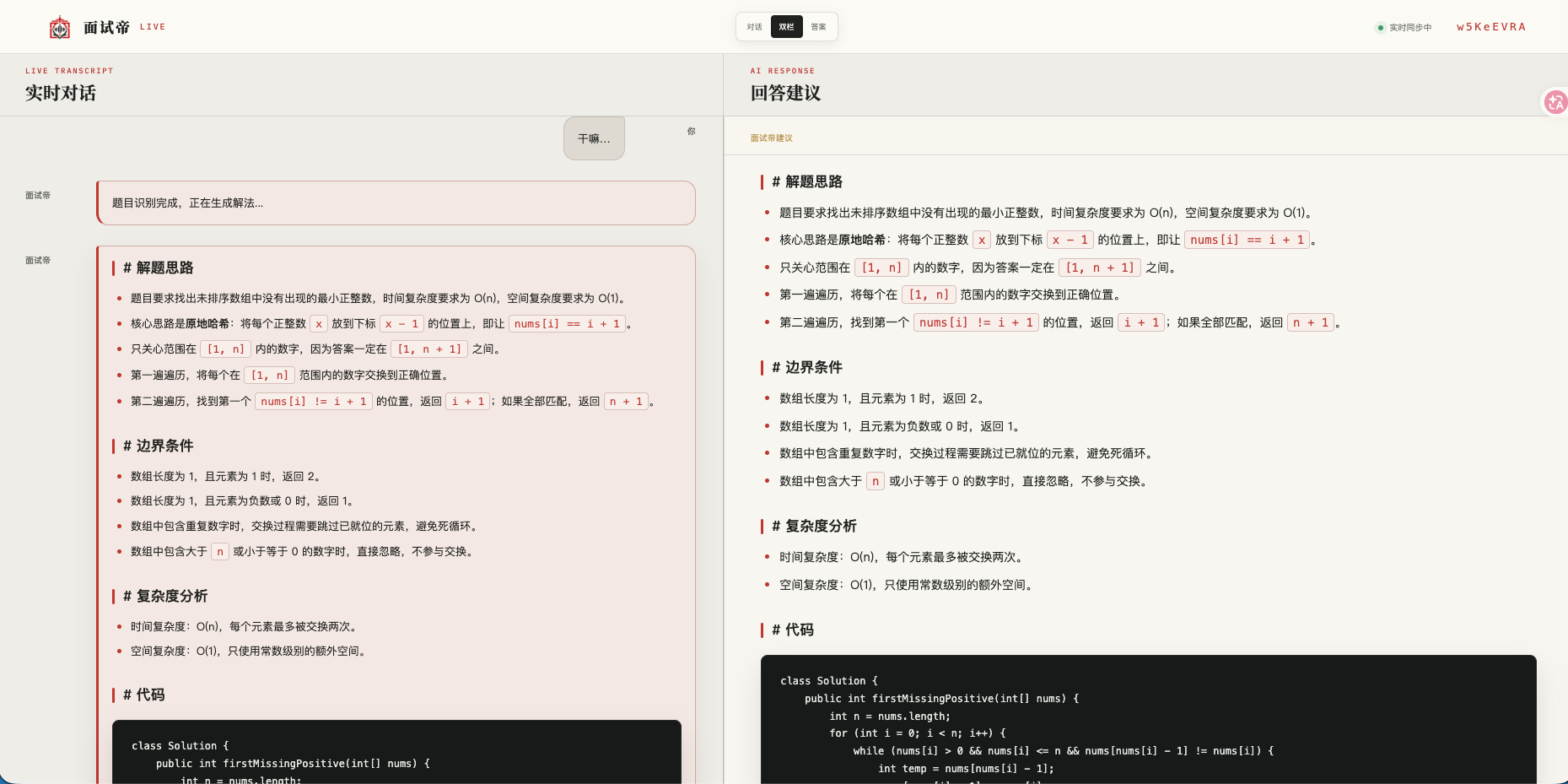
Task: Click the 时间复杂度 line in transcript panel
Action: 245,626
